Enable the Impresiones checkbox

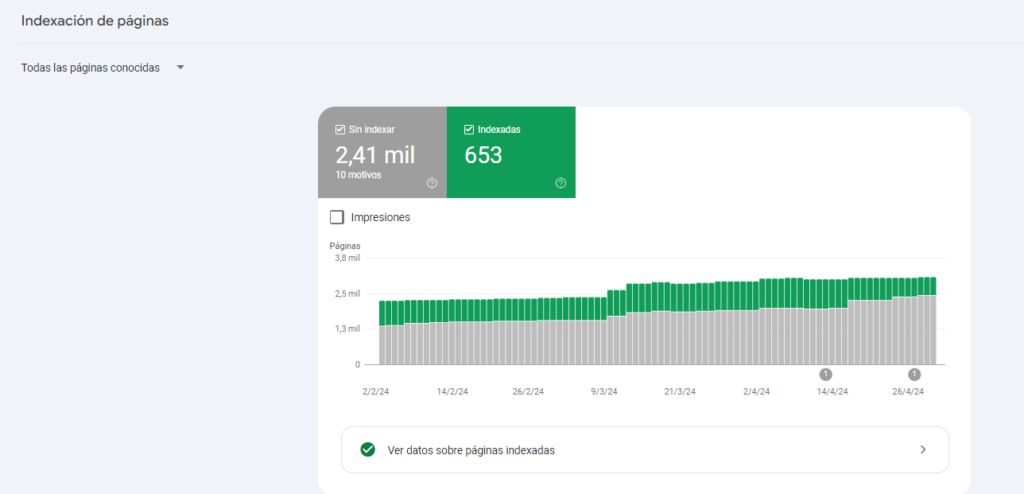tap(337, 218)
